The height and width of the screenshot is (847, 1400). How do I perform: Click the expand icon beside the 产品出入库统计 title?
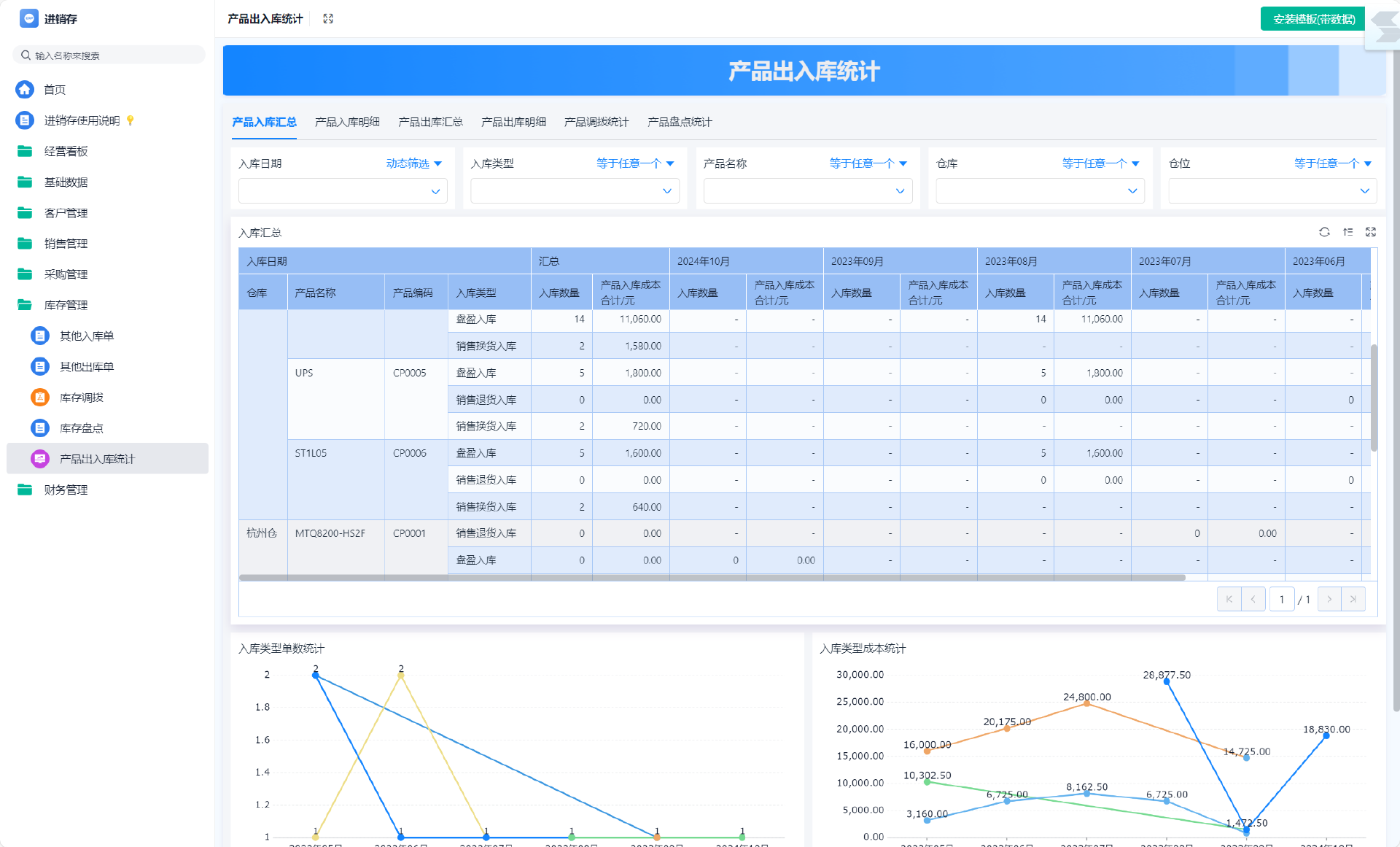click(x=328, y=19)
